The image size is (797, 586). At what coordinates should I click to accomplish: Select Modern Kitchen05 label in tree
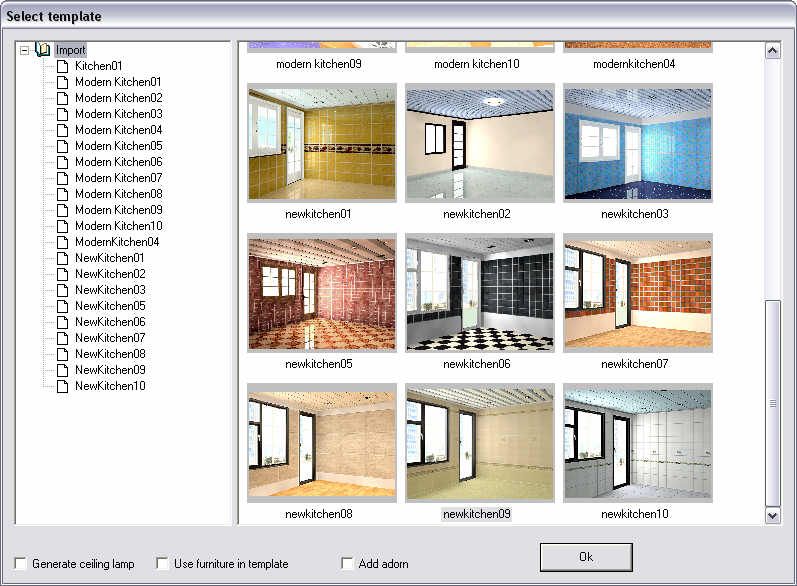(x=119, y=146)
